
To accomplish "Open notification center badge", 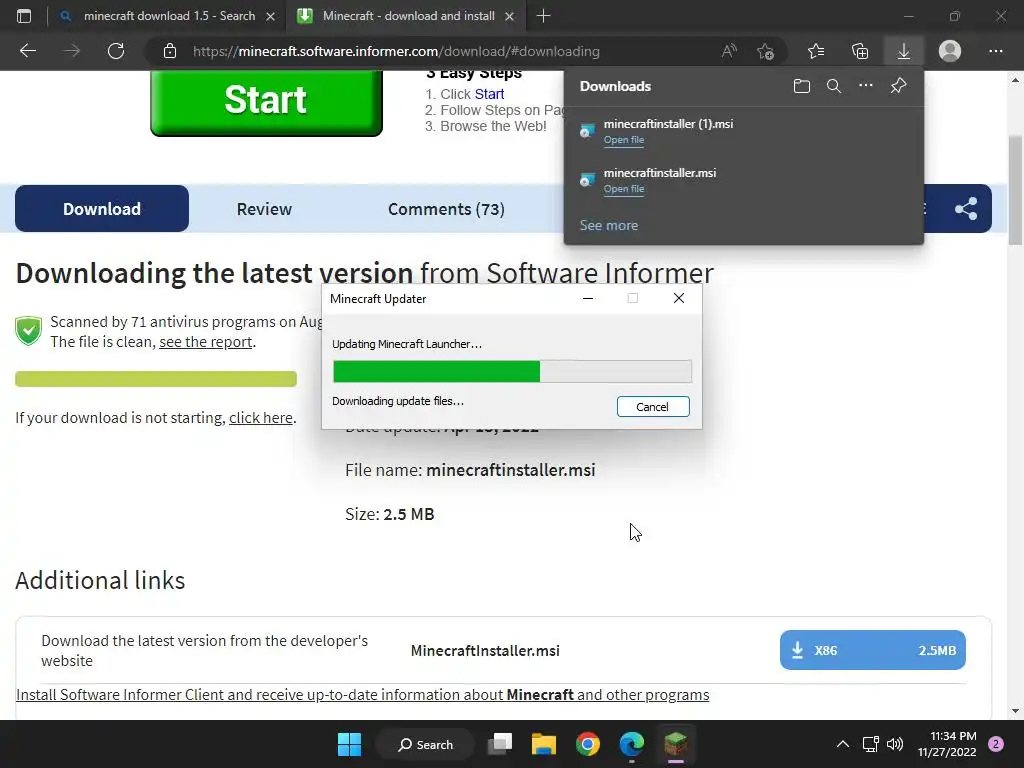I will point(996,744).
